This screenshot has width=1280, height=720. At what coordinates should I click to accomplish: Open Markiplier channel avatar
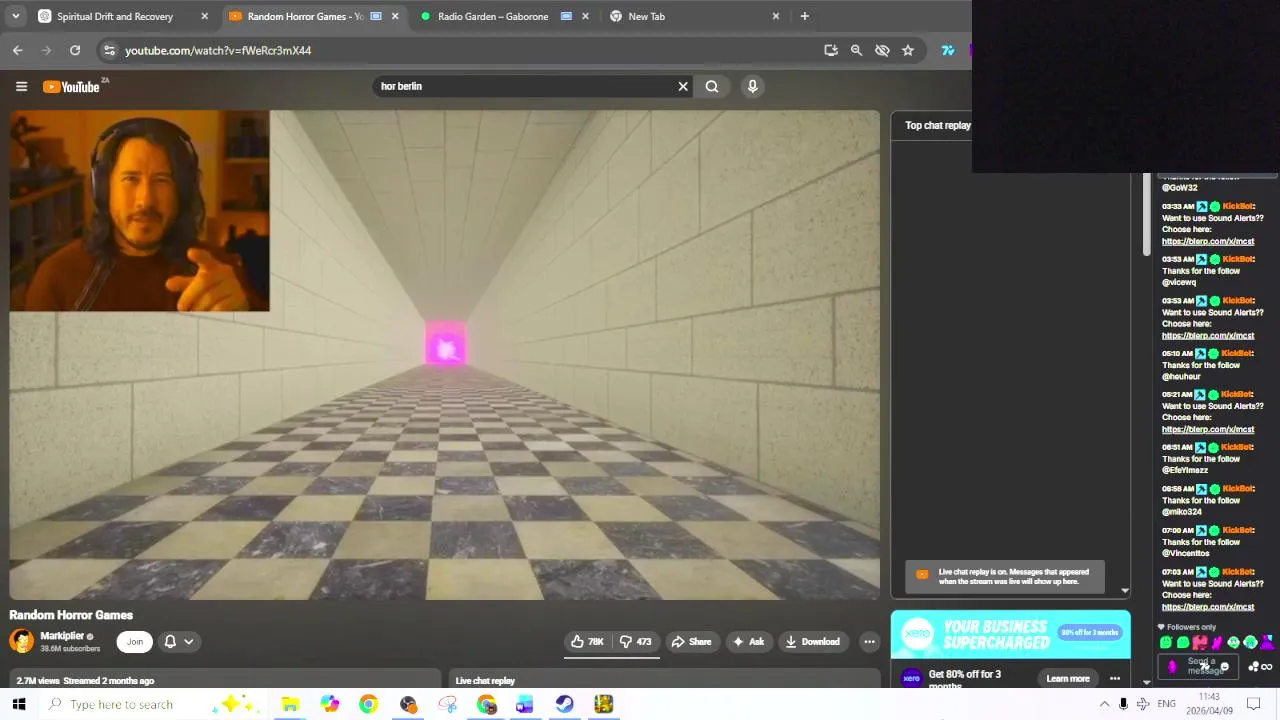coord(21,641)
